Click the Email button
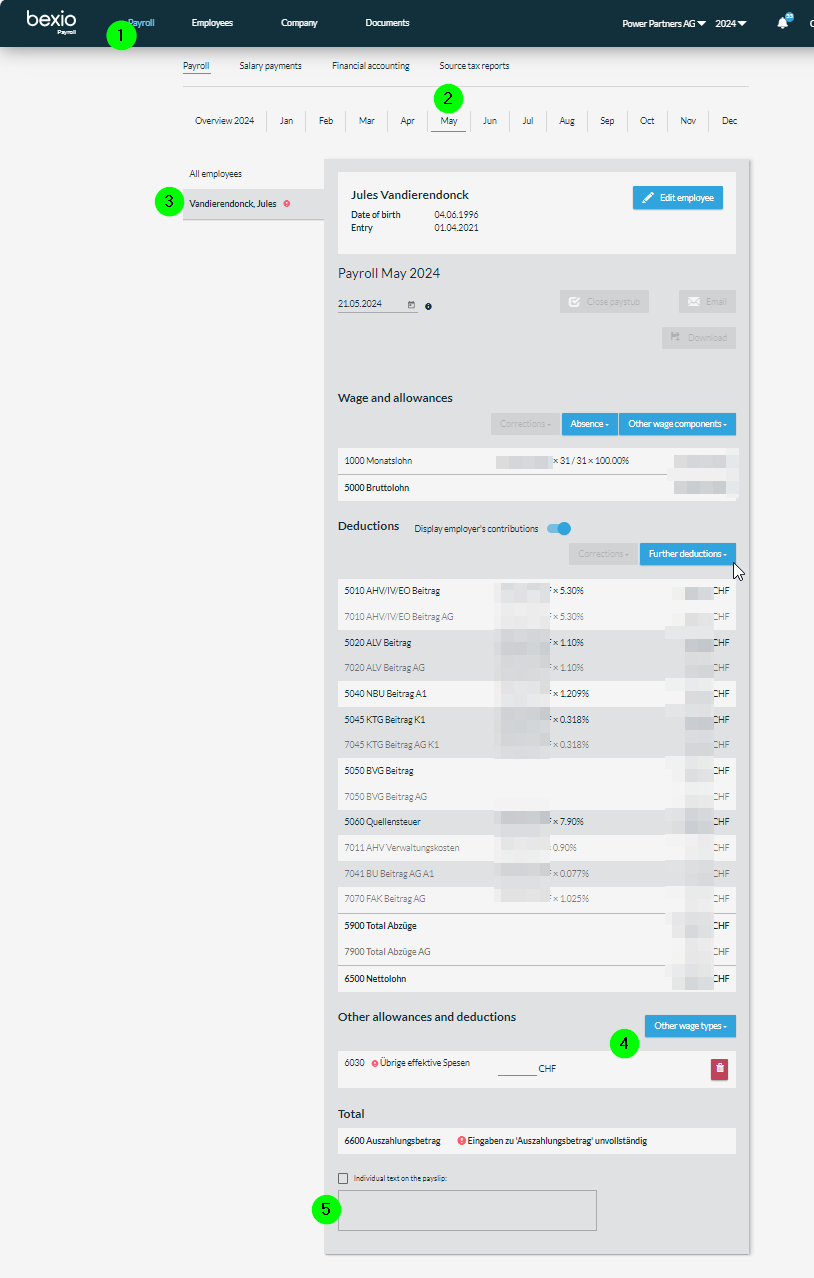This screenshot has height=1278, width=814. 707,301
